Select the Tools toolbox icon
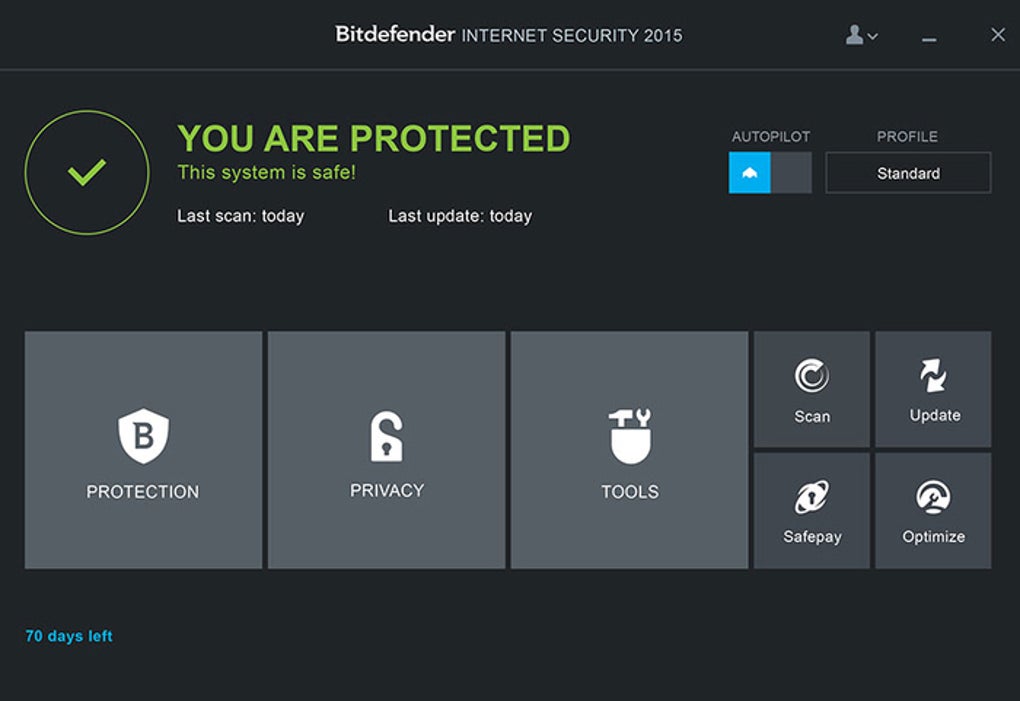This screenshot has width=1020, height=701. point(630,436)
